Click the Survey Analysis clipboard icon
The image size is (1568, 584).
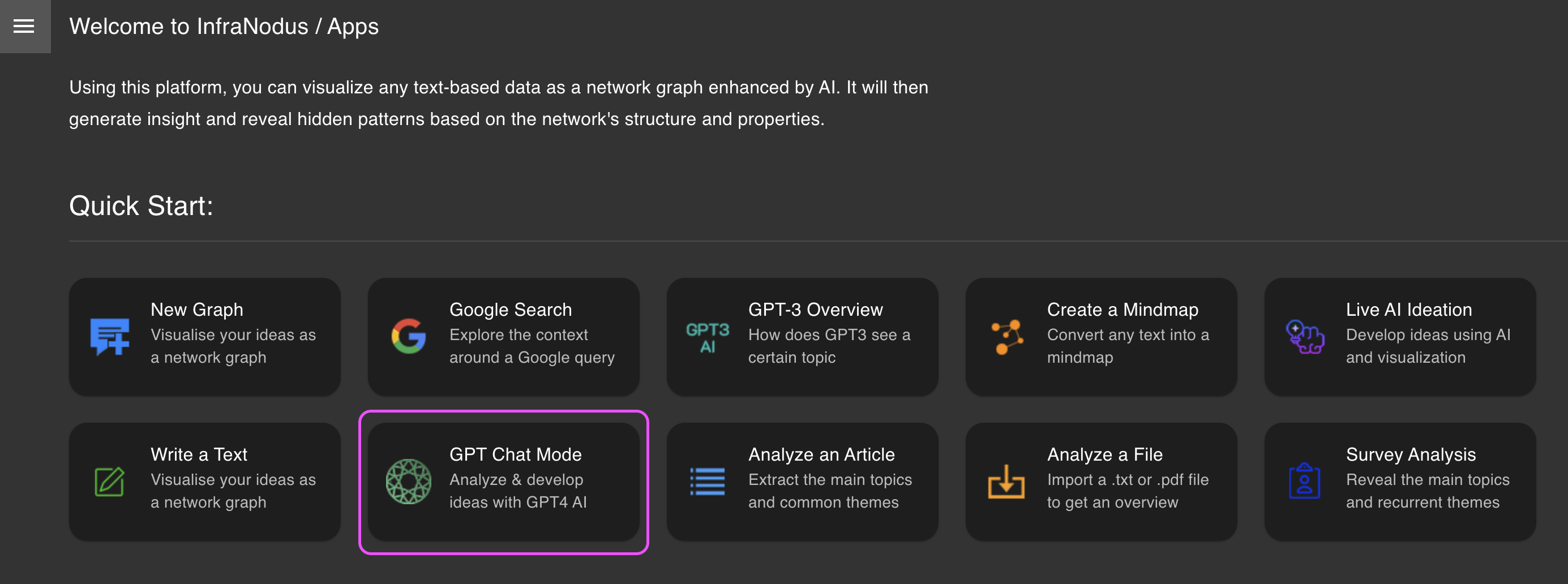pos(1304,480)
